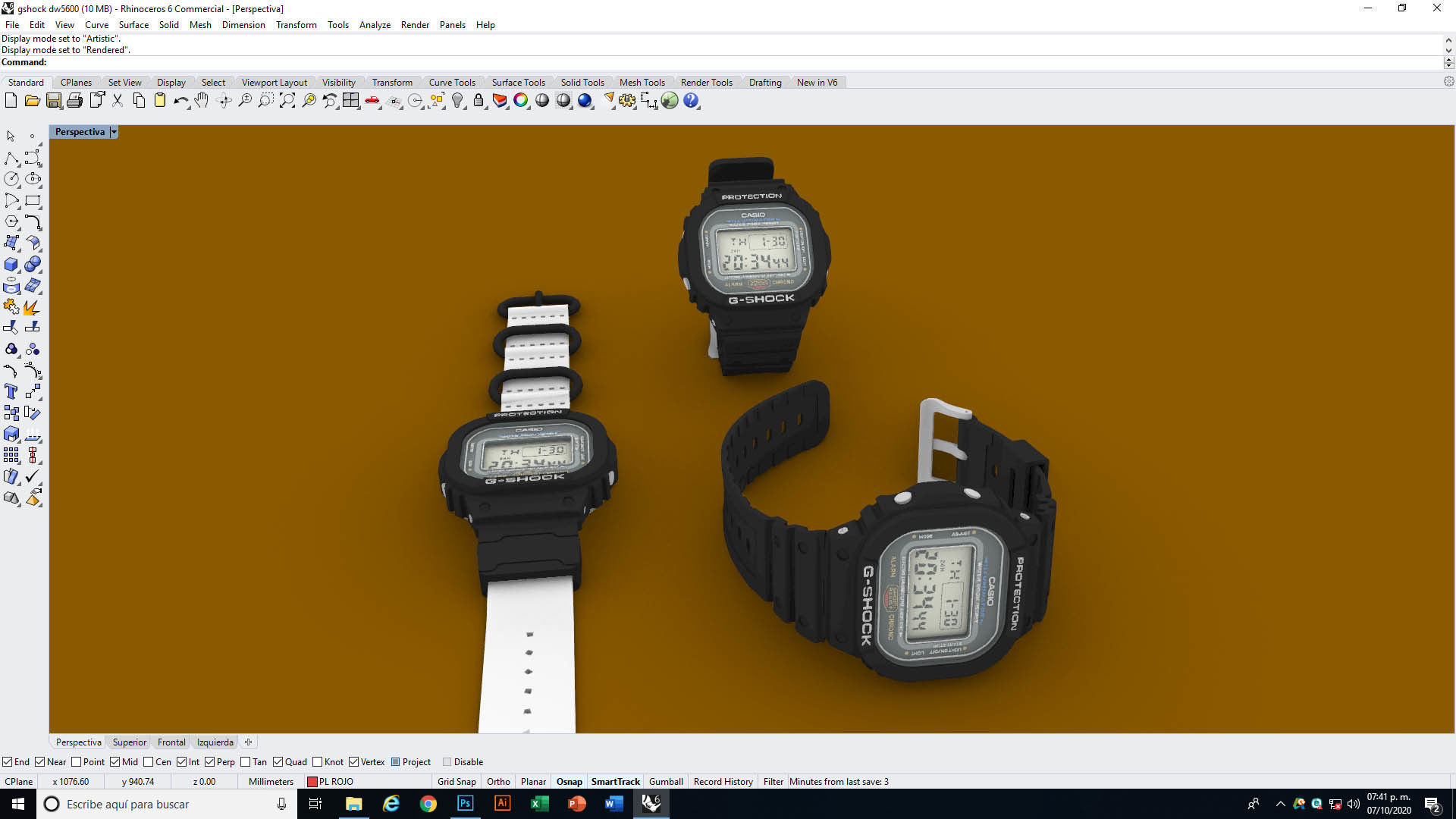The image size is (1456, 819).
Task: Open the Analyze menu
Action: pos(375,25)
